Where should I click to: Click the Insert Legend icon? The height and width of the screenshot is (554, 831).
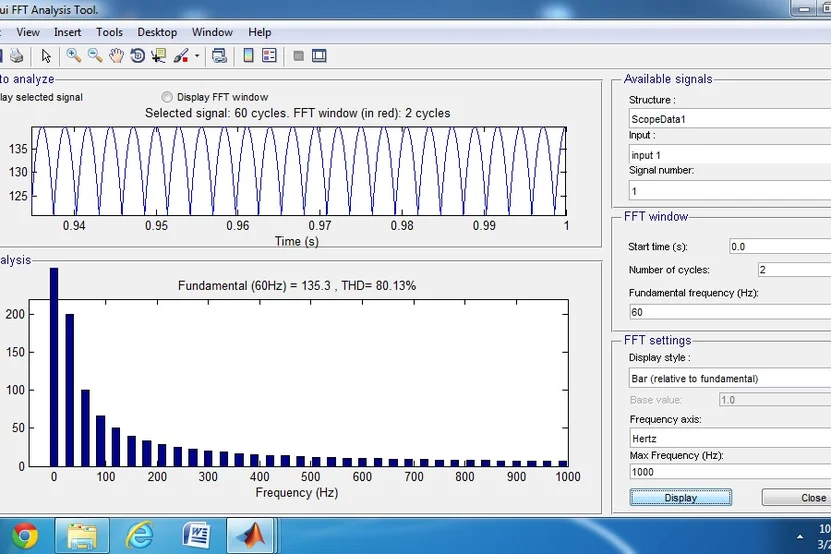tap(269, 56)
